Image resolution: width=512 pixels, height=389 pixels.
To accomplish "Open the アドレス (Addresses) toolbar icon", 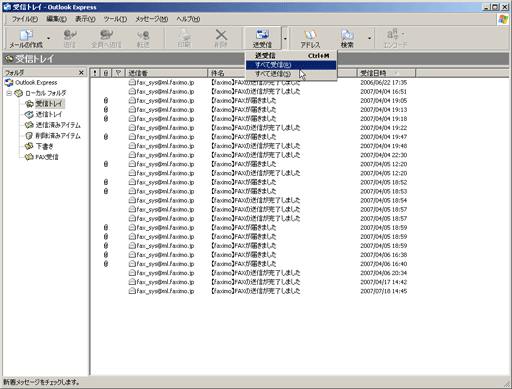I will pyautogui.click(x=310, y=39).
